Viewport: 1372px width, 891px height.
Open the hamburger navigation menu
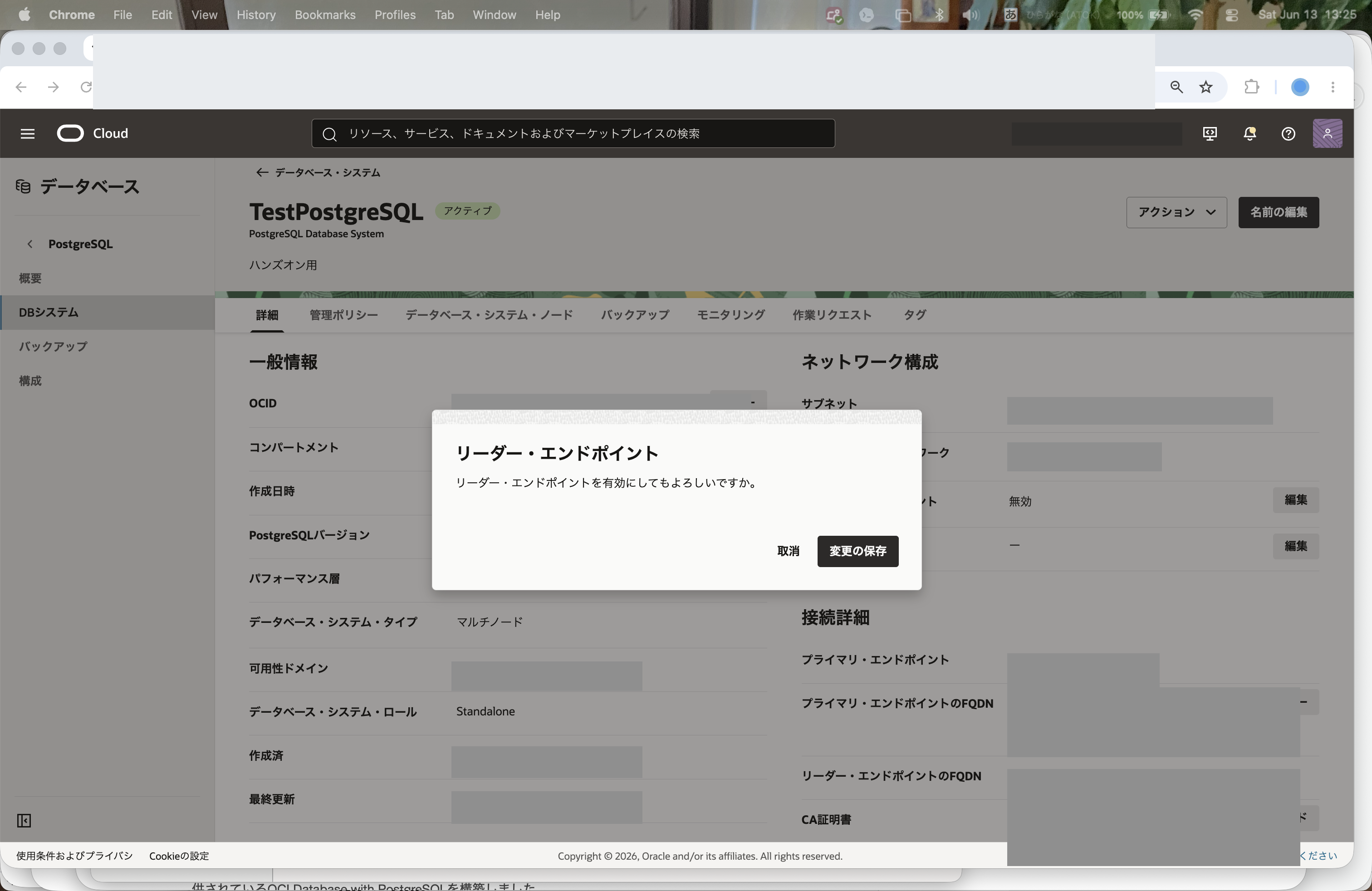pyautogui.click(x=27, y=134)
